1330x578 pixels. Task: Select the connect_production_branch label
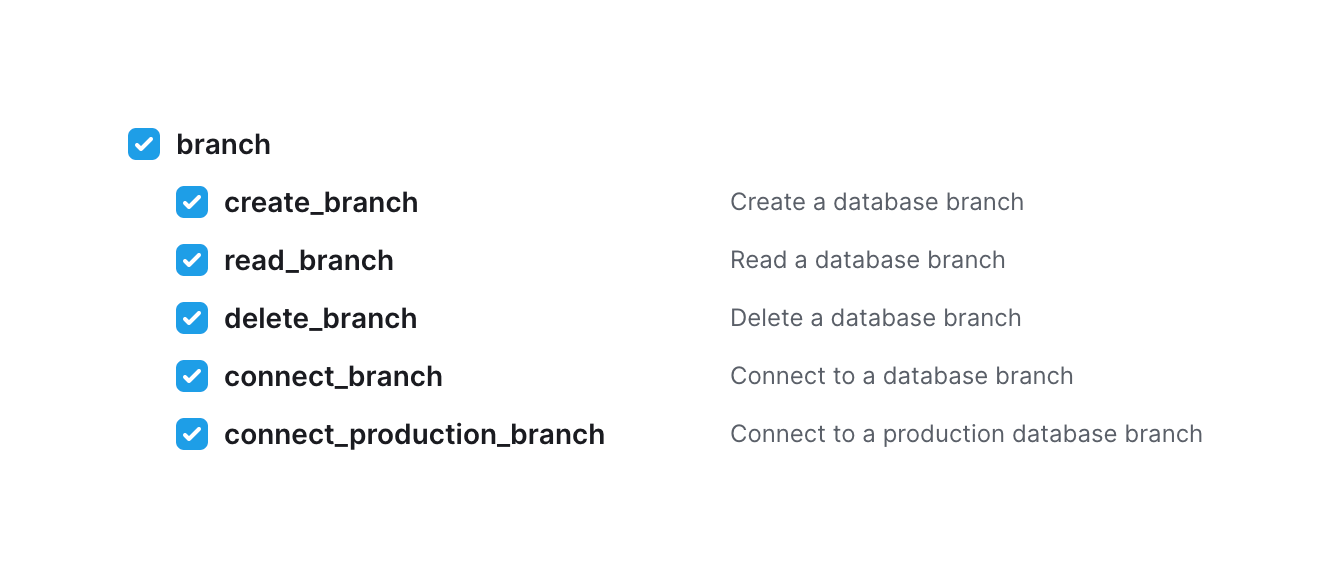click(x=414, y=434)
